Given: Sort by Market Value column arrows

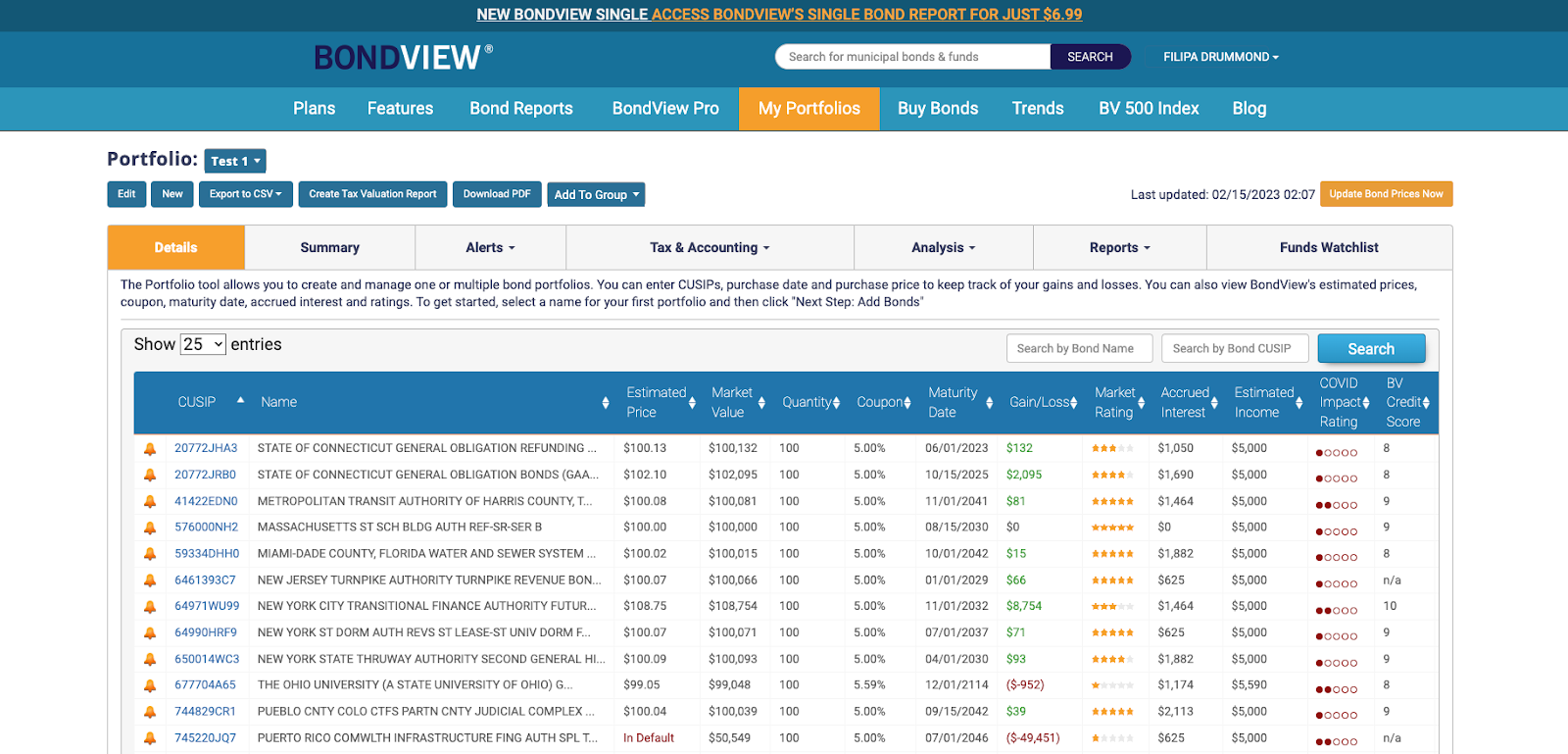Looking at the screenshot, I should (761, 403).
